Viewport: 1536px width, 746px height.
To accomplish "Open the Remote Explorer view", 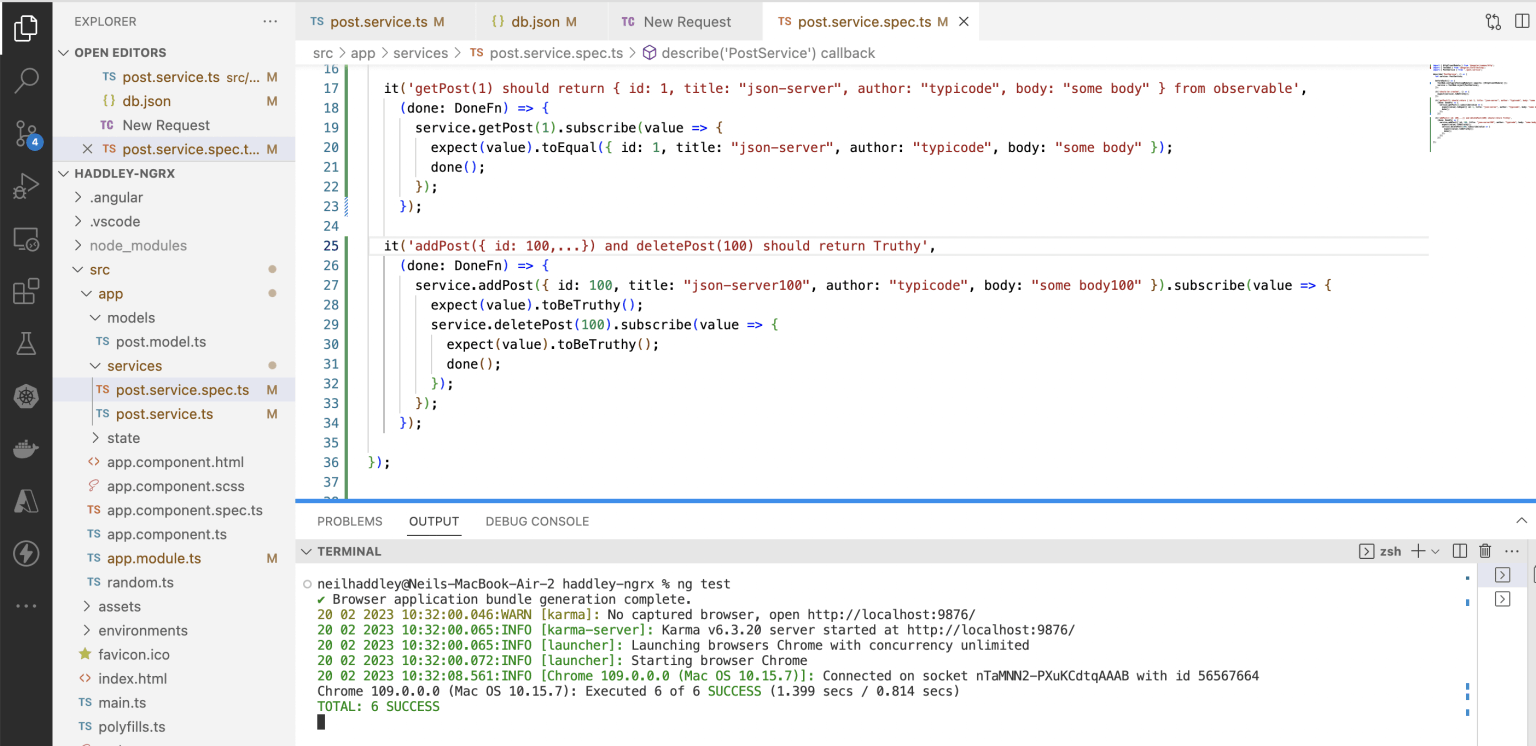I will click(26, 239).
